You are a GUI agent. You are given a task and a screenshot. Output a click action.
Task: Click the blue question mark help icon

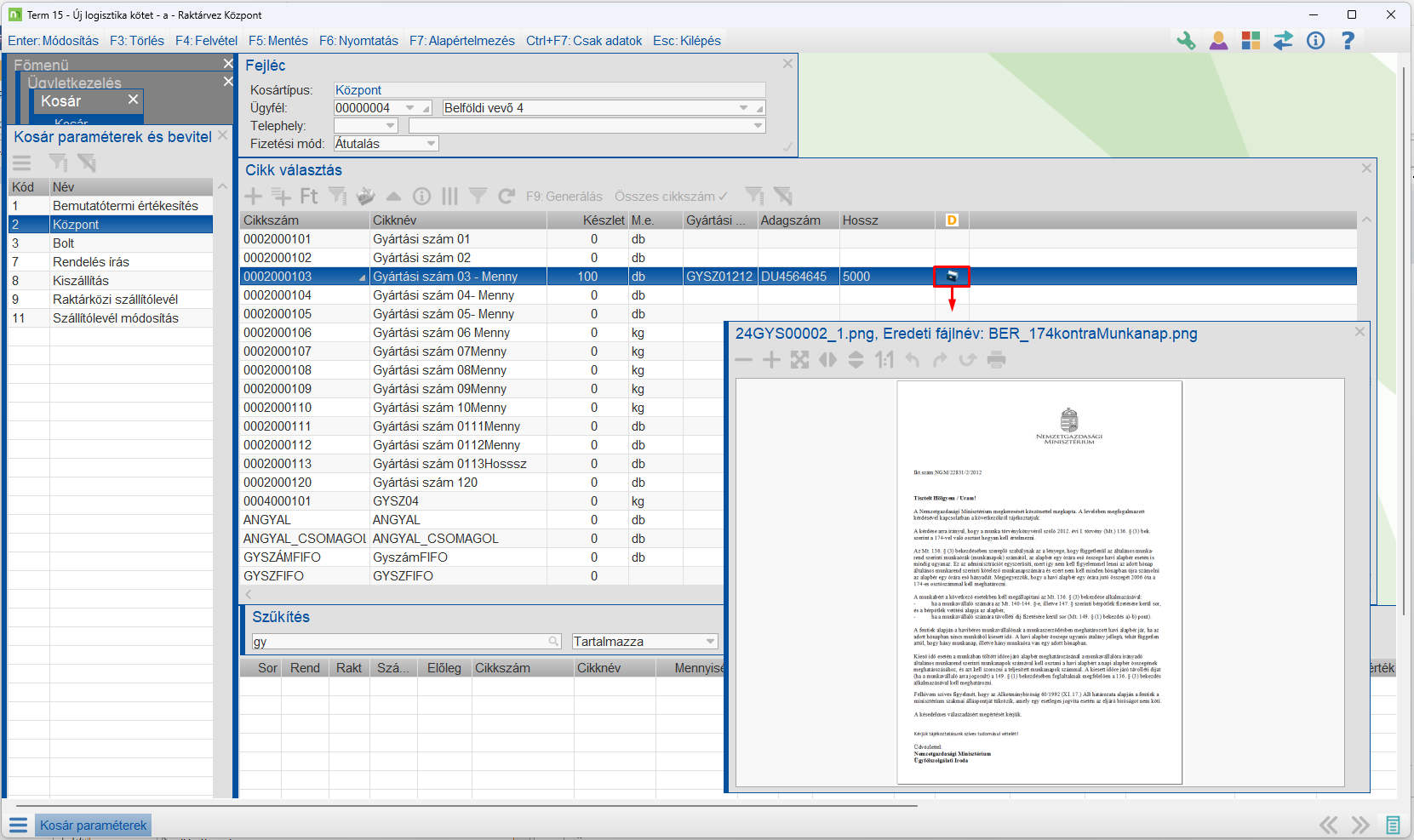[1348, 41]
